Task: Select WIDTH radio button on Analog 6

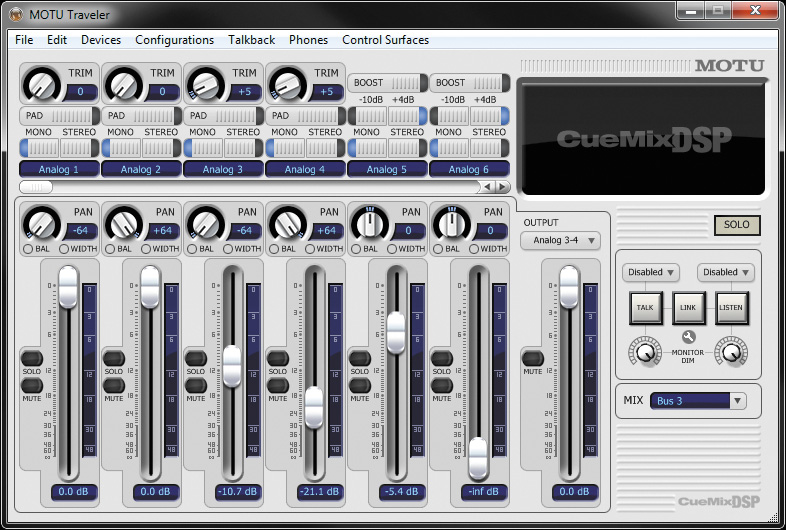Action: click(x=474, y=249)
